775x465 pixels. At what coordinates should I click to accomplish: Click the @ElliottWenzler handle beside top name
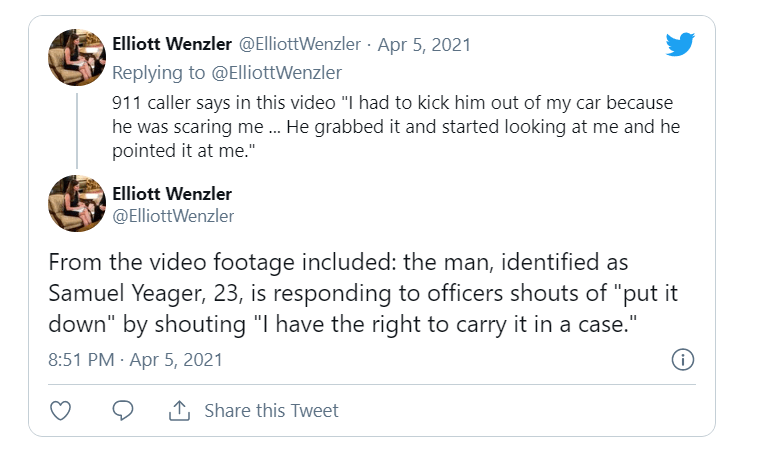[x=298, y=44]
